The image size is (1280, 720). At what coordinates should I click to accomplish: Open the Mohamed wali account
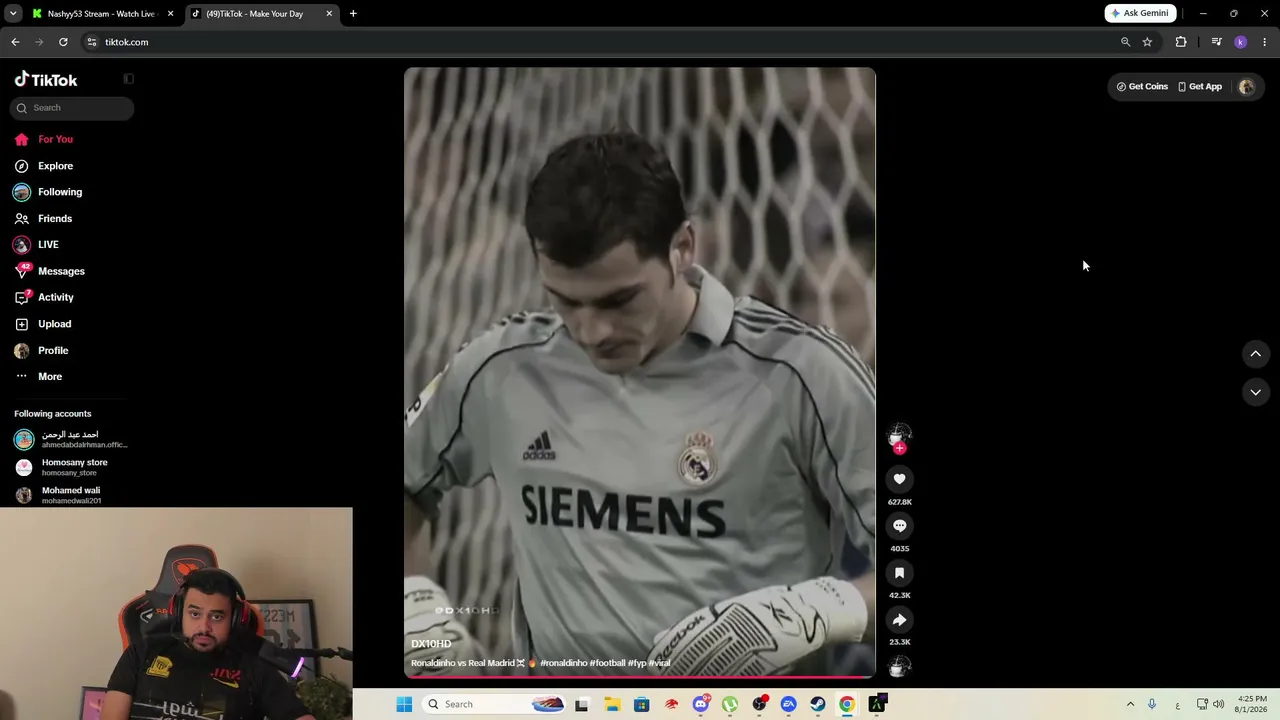[58, 495]
